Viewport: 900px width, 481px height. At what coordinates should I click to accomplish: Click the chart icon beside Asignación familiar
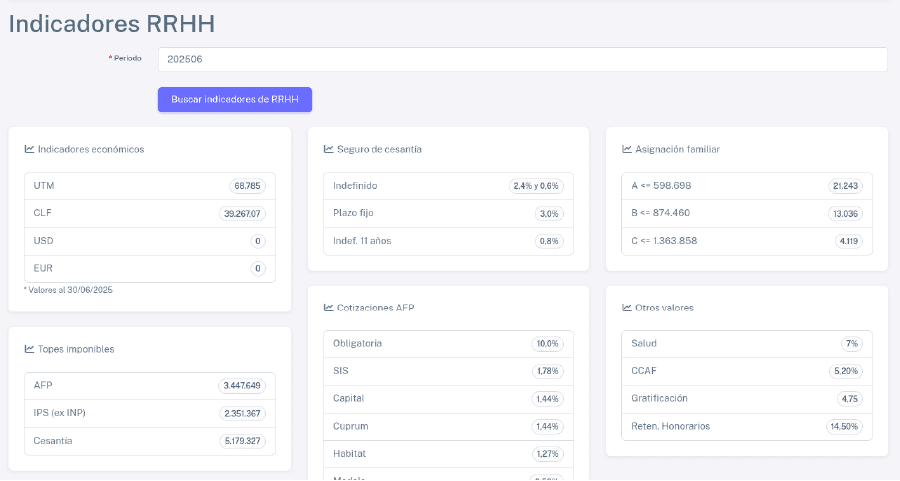click(627, 149)
